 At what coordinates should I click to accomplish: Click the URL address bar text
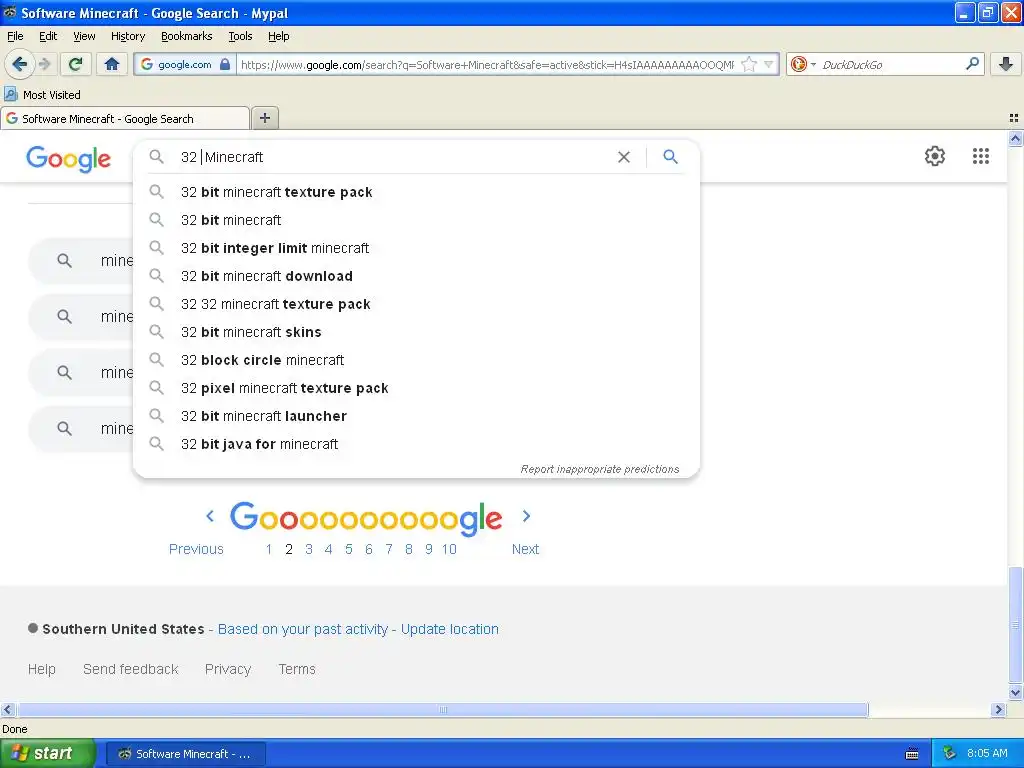[487, 64]
